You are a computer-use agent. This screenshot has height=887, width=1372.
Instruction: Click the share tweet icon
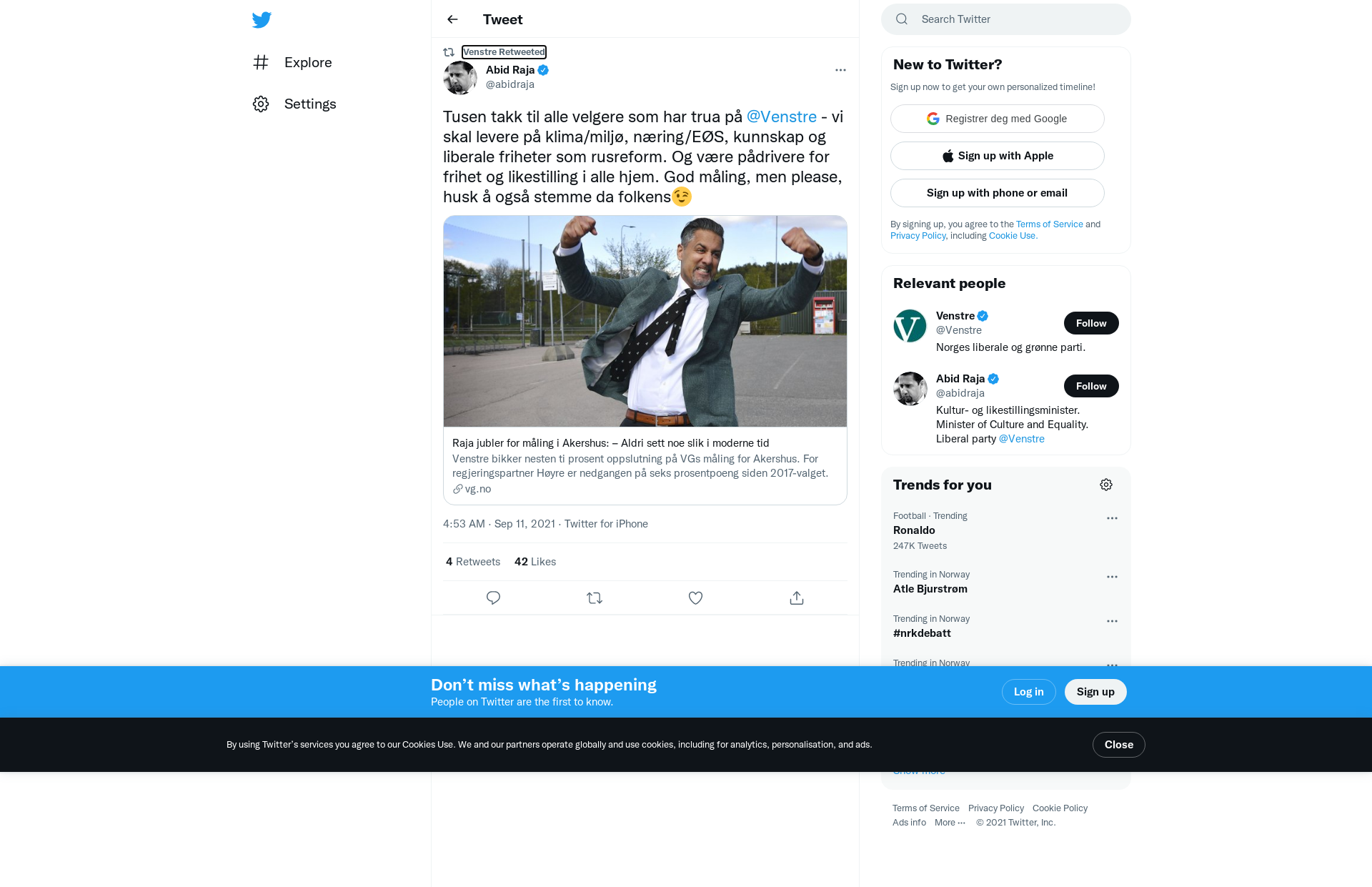point(797,598)
